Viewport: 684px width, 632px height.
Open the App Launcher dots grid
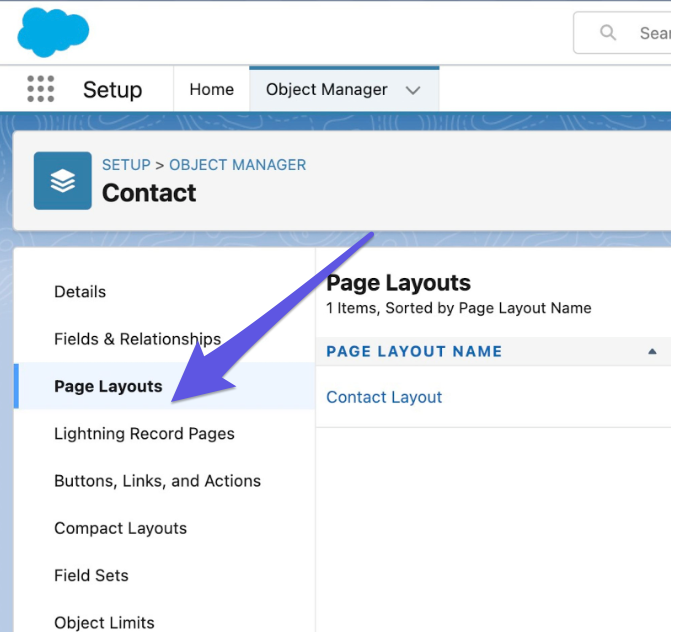[x=40, y=89]
